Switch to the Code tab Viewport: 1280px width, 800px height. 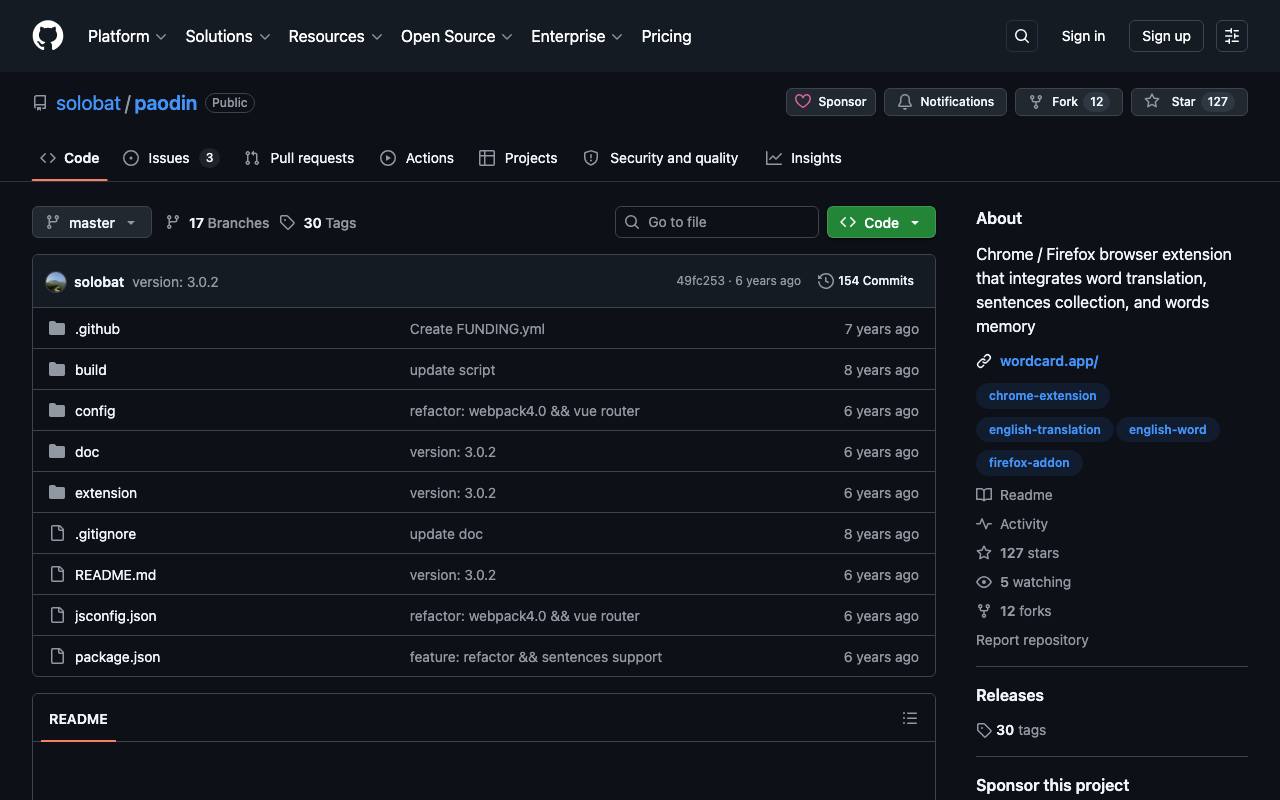(70, 158)
